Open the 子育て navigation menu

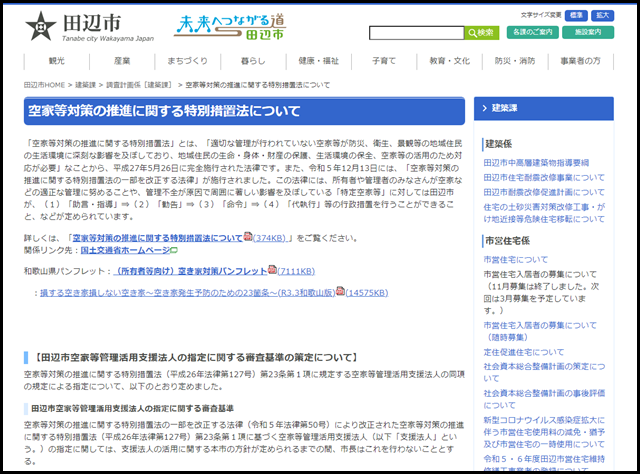(384, 61)
